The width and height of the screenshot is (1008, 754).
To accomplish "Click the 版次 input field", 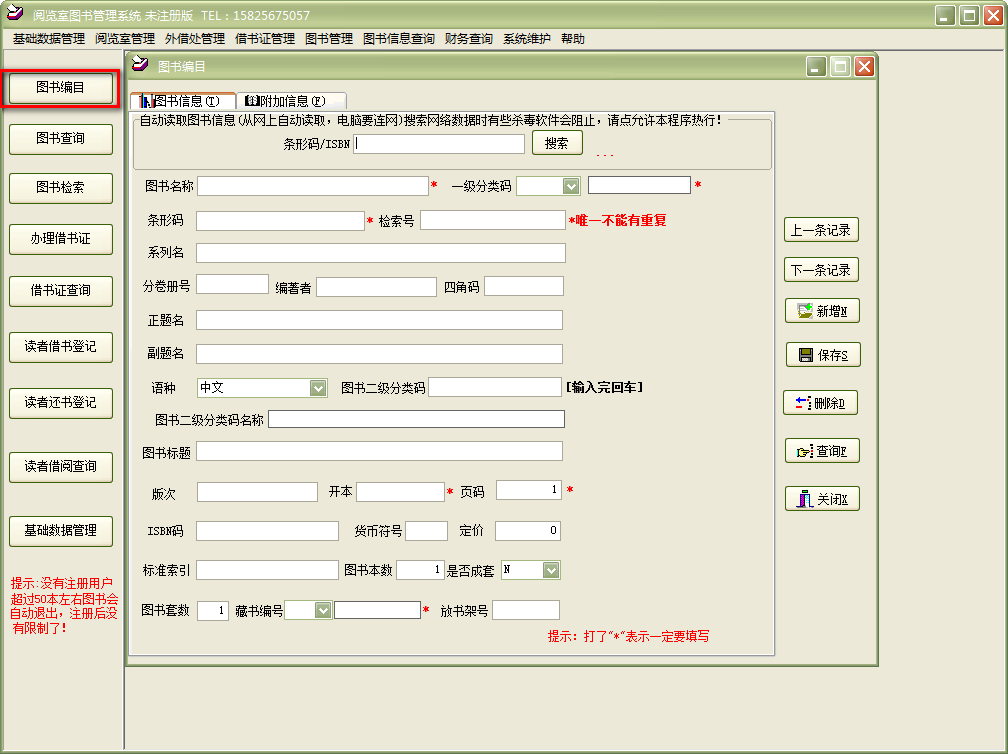I will pyautogui.click(x=257, y=492).
